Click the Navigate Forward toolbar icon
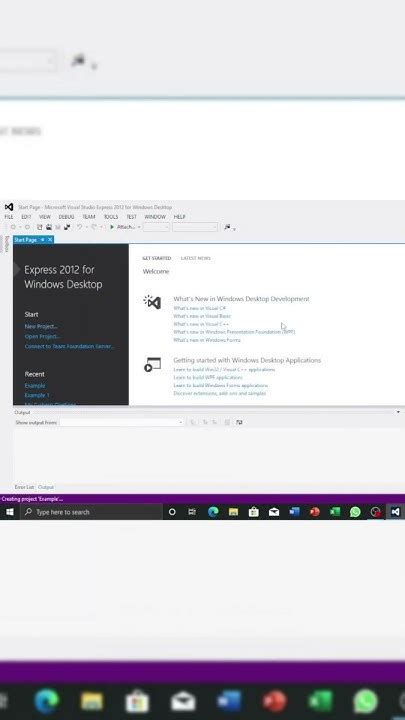This screenshot has height=720, width=405. (27, 227)
